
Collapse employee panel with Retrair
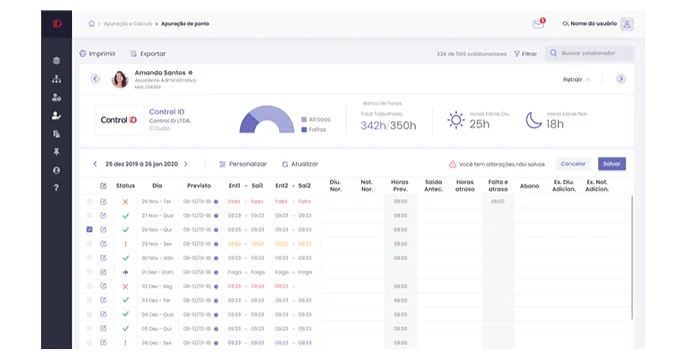[x=577, y=80]
